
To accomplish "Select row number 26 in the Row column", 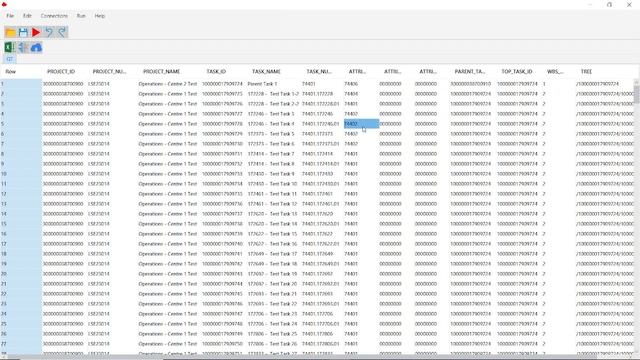I will (21, 334).
